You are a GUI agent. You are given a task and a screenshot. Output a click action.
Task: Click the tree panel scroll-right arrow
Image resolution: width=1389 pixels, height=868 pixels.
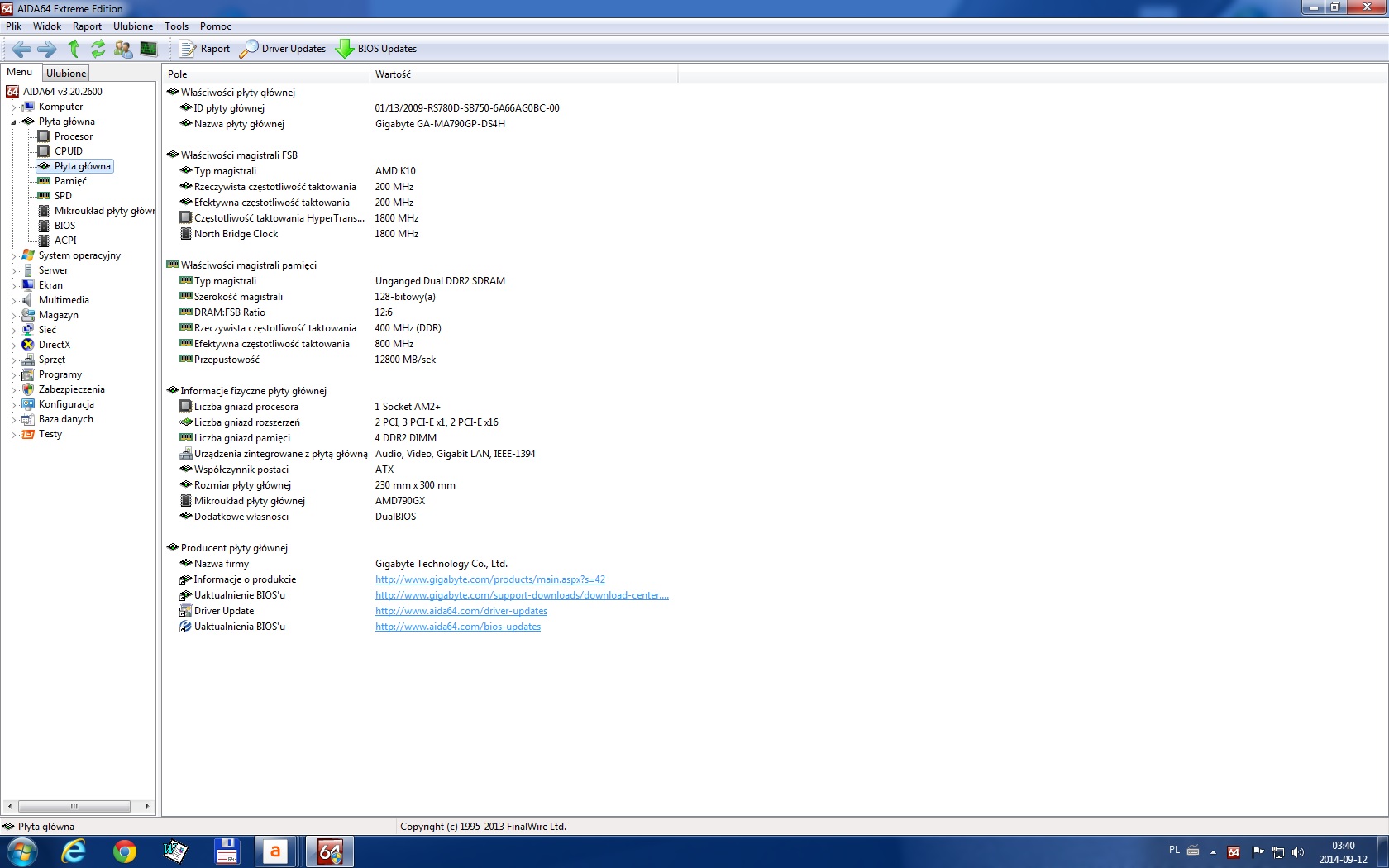tap(147, 806)
